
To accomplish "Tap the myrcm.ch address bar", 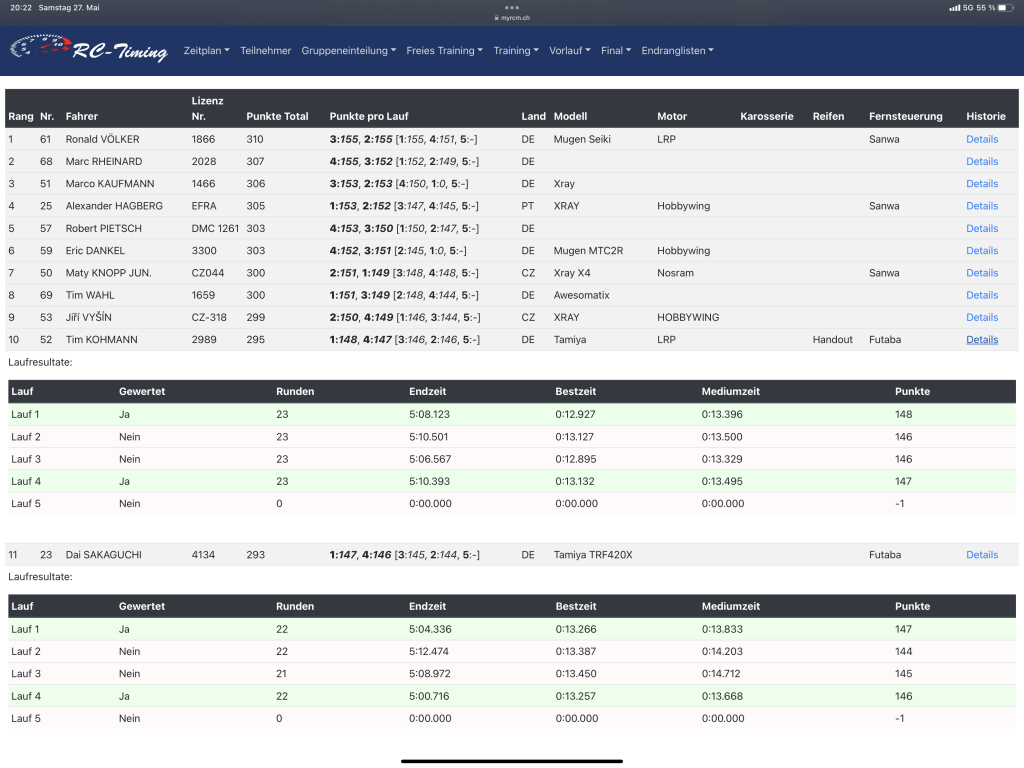I will point(516,17).
